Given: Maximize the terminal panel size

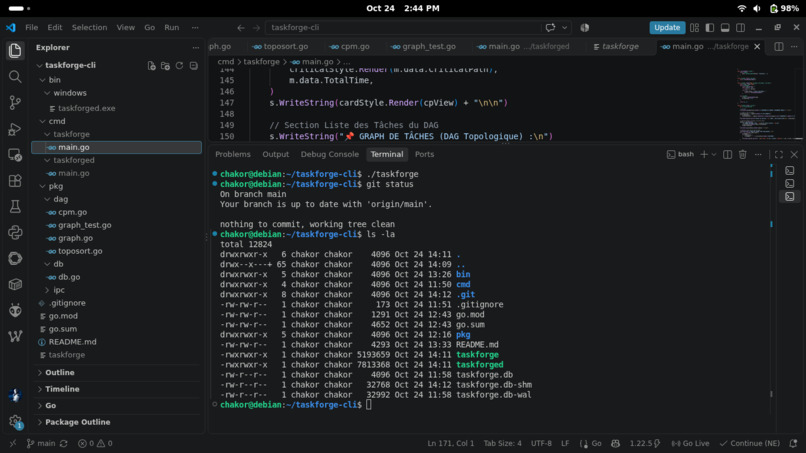Looking at the screenshot, I should (779, 154).
